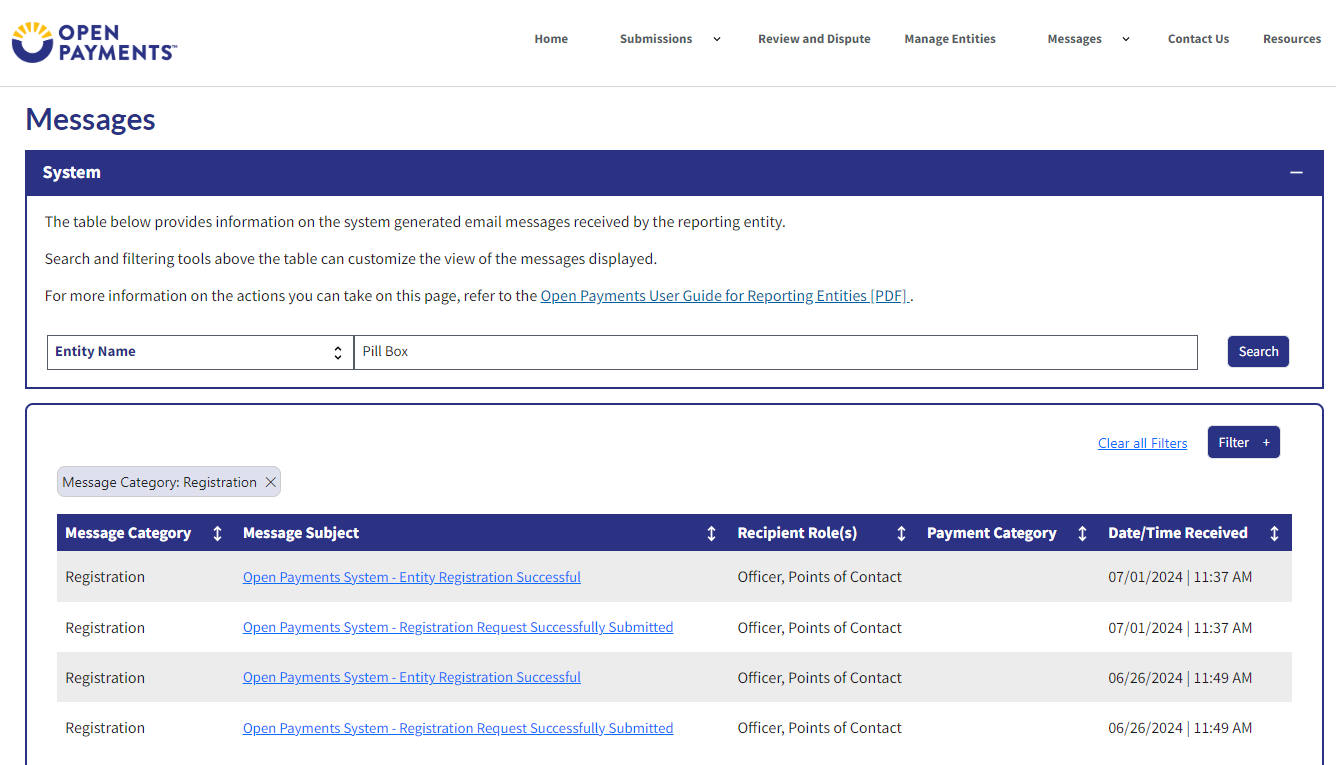The height and width of the screenshot is (765, 1336).
Task: Expand the Messages menu chevron
Action: 1125,39
